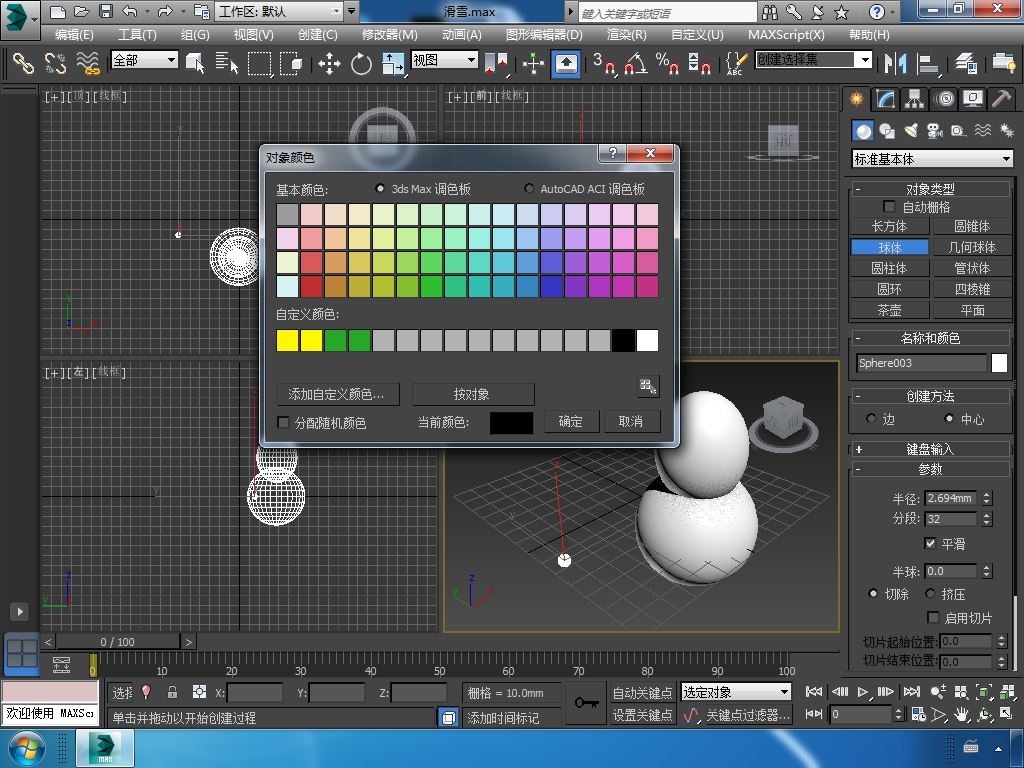Open the Utilities hammer panel icon
Screen dimensions: 1024x768
[x=1002, y=99]
